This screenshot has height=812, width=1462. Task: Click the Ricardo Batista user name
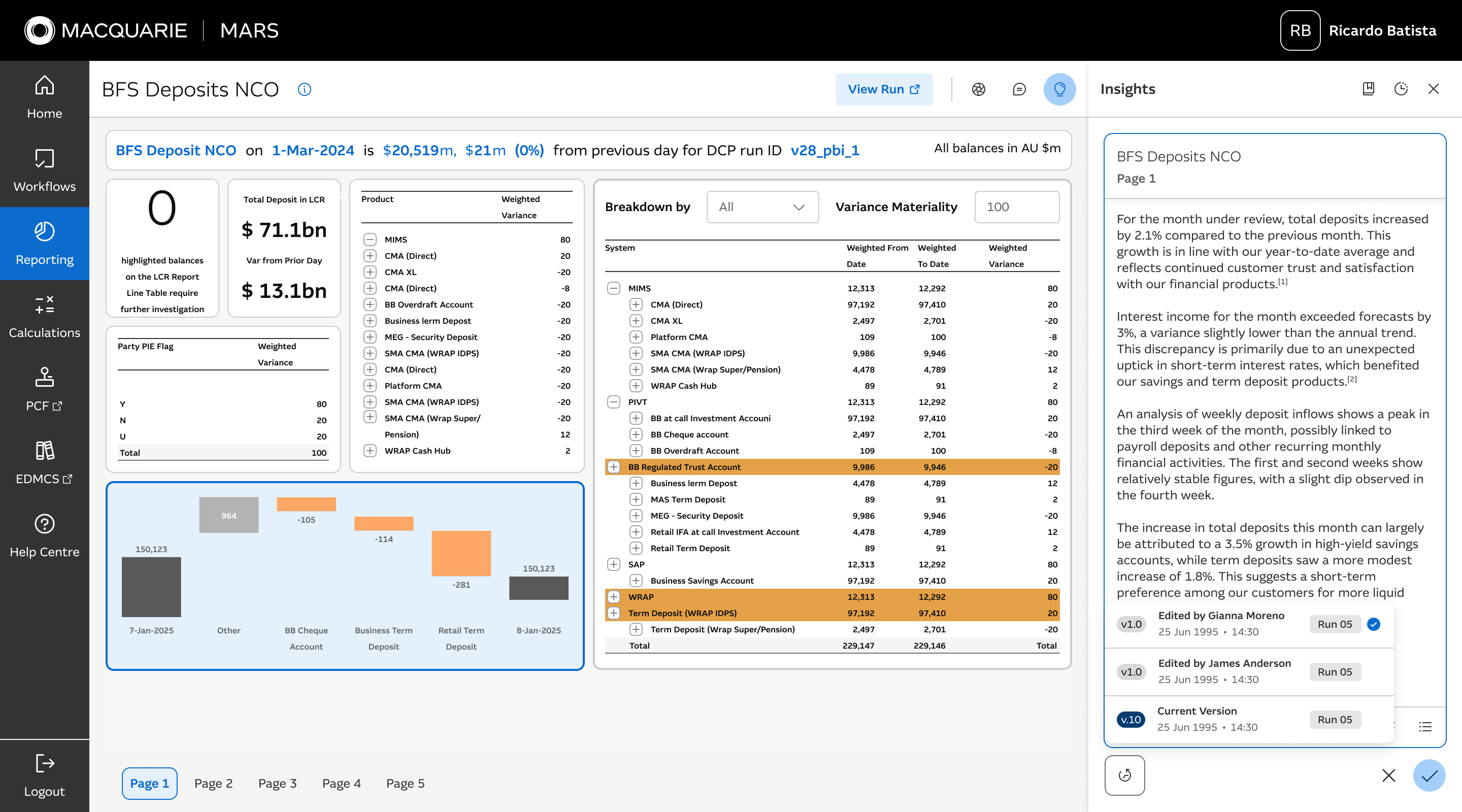tap(1382, 30)
